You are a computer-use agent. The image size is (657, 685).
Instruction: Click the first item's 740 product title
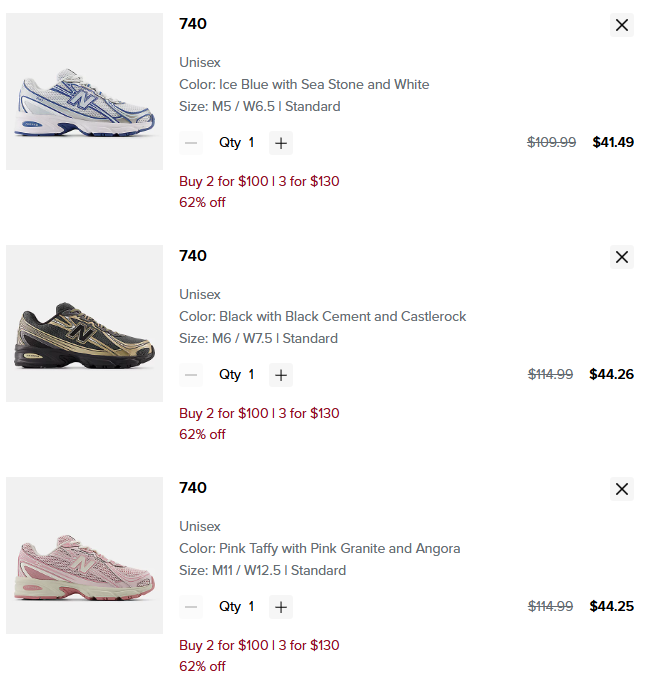193,24
